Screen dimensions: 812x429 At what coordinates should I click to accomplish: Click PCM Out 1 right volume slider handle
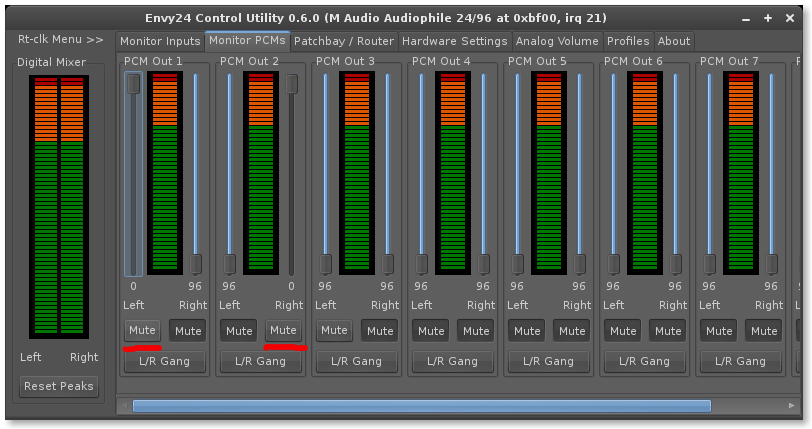(195, 264)
